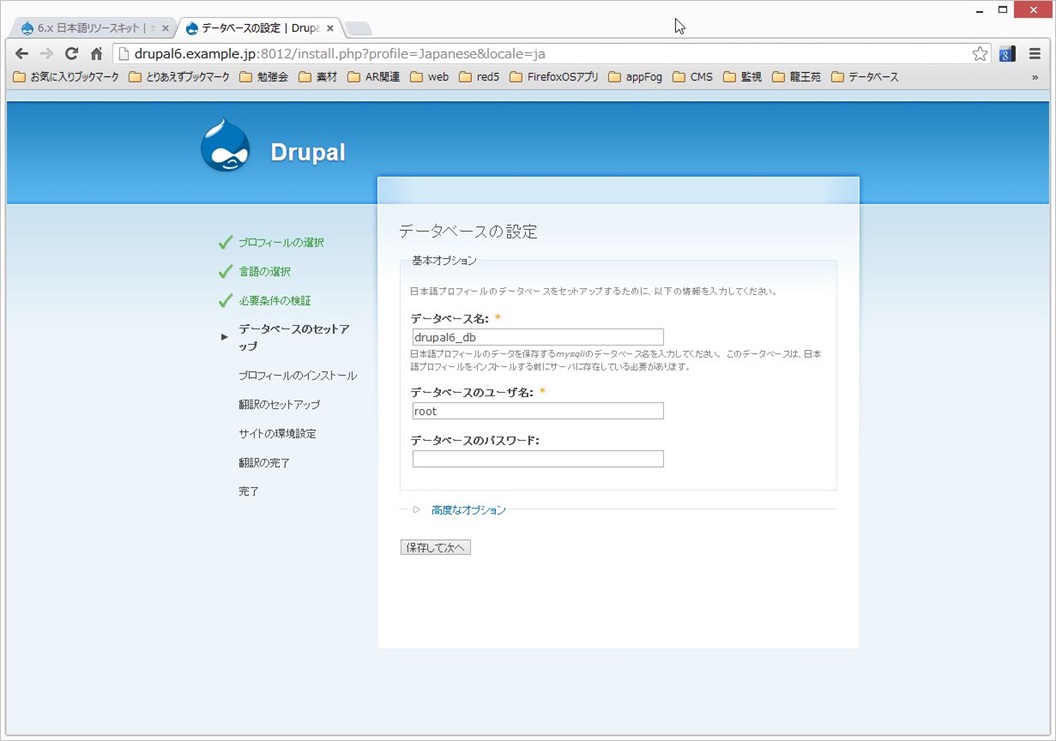Open a new tab button

click(x=358, y=28)
